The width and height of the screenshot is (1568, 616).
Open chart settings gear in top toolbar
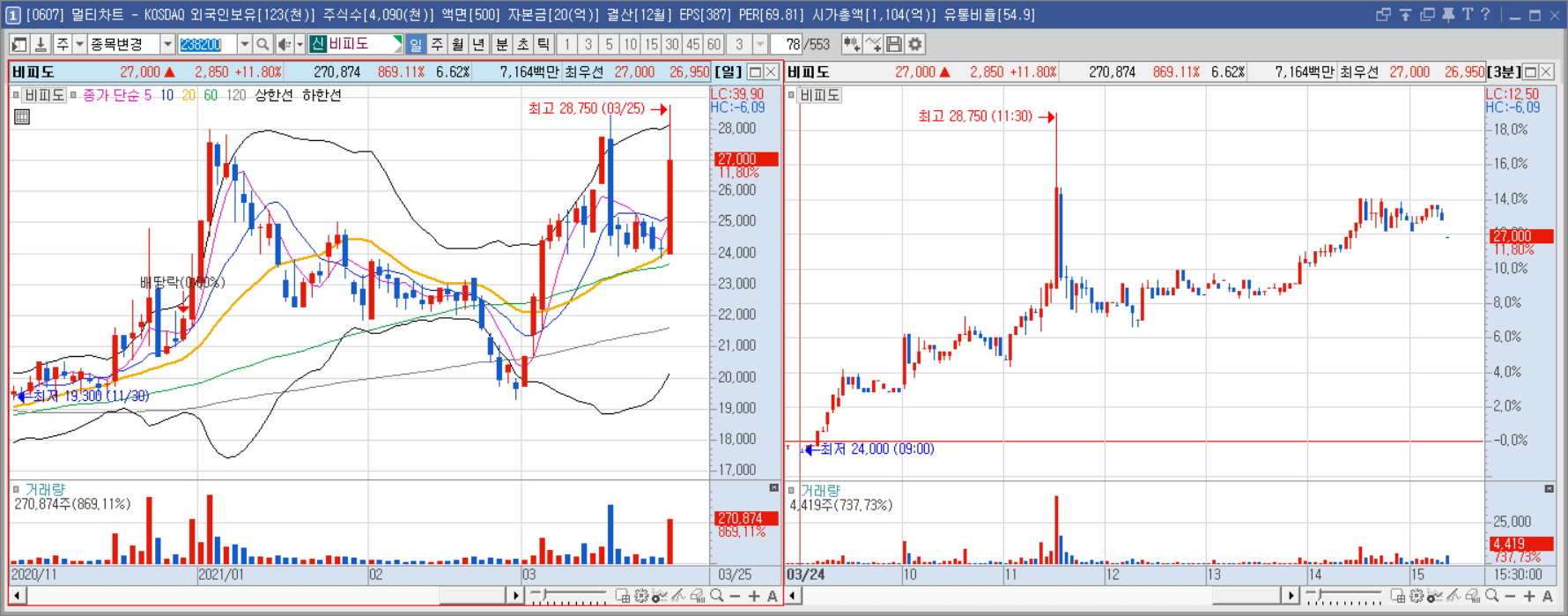coord(915,44)
